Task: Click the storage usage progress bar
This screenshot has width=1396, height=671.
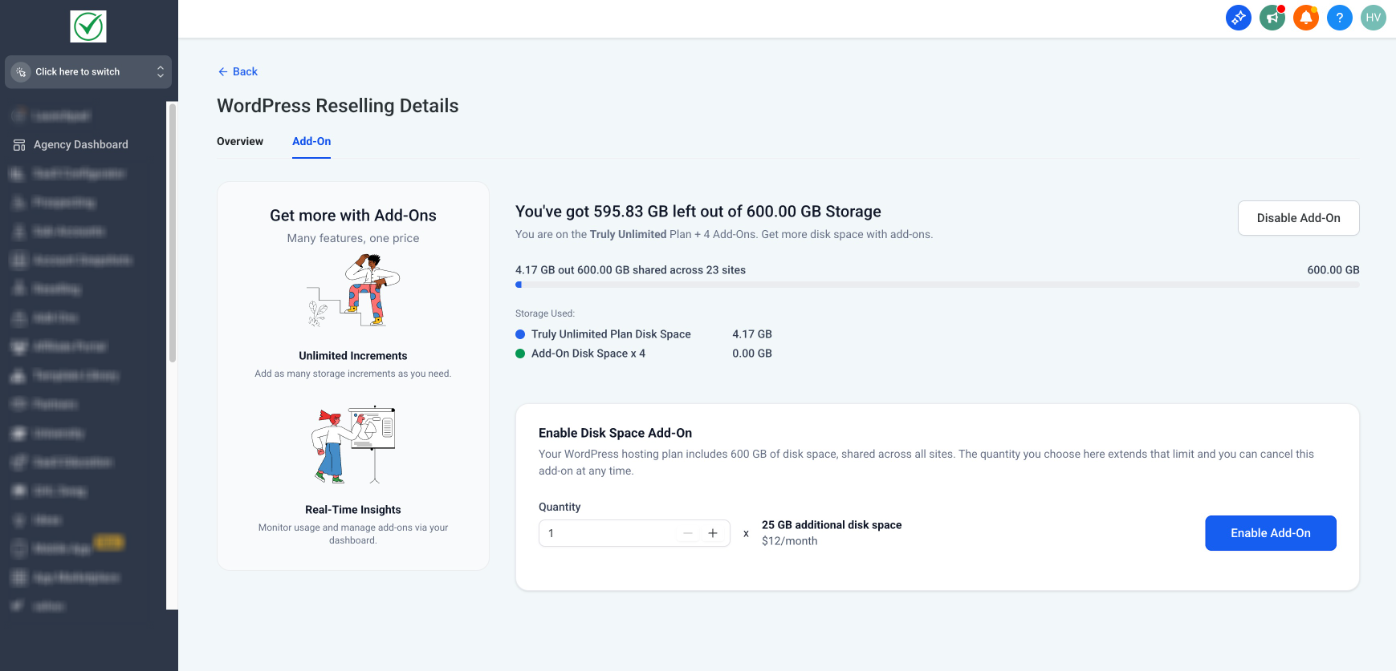Action: point(937,285)
